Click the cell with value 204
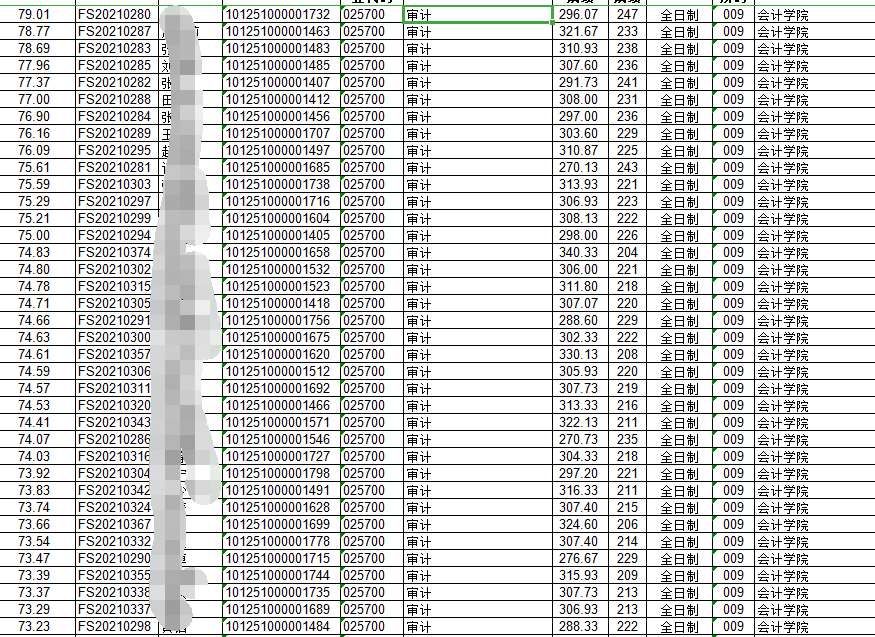This screenshot has width=875, height=637. [627, 253]
